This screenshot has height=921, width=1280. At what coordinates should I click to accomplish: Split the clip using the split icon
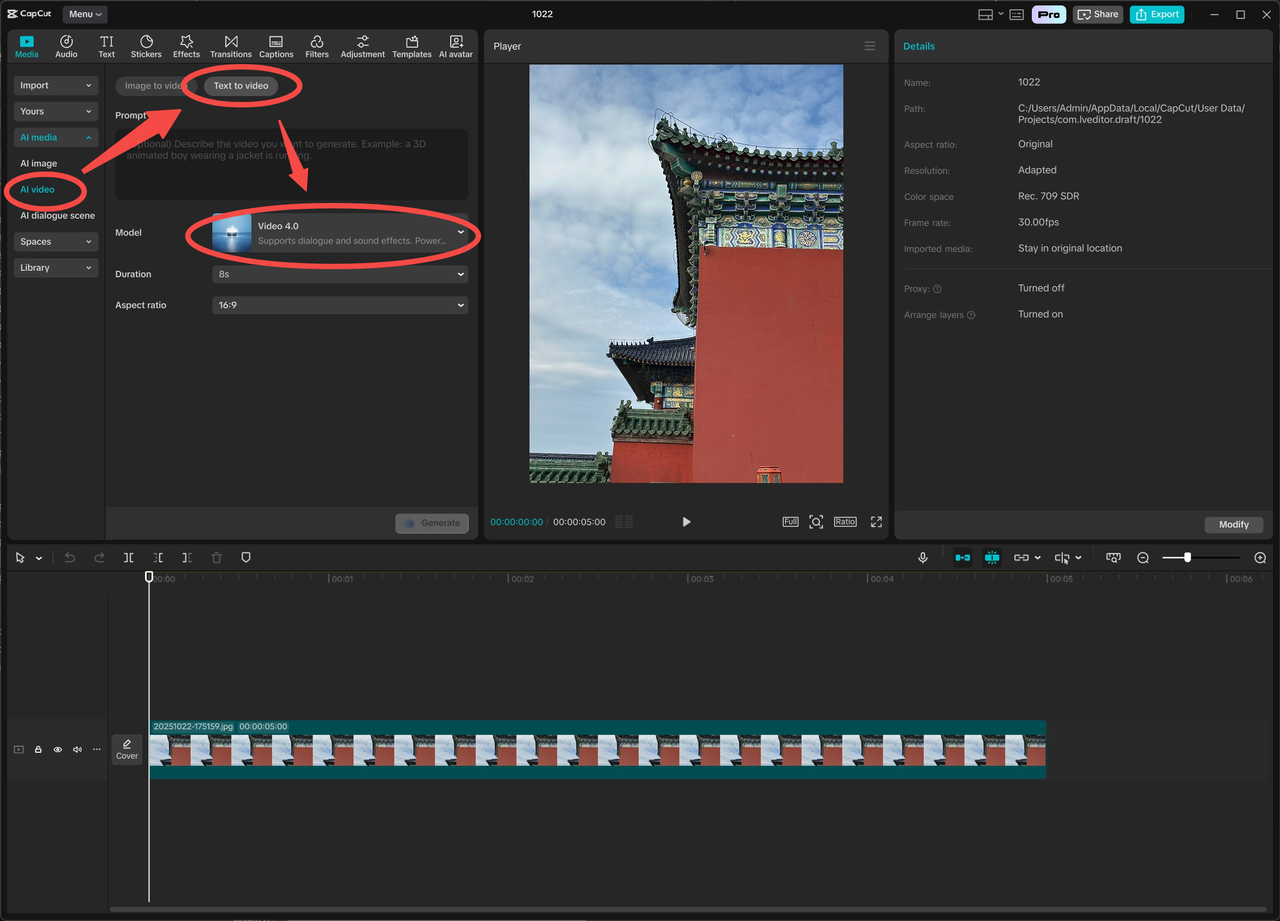tap(127, 557)
